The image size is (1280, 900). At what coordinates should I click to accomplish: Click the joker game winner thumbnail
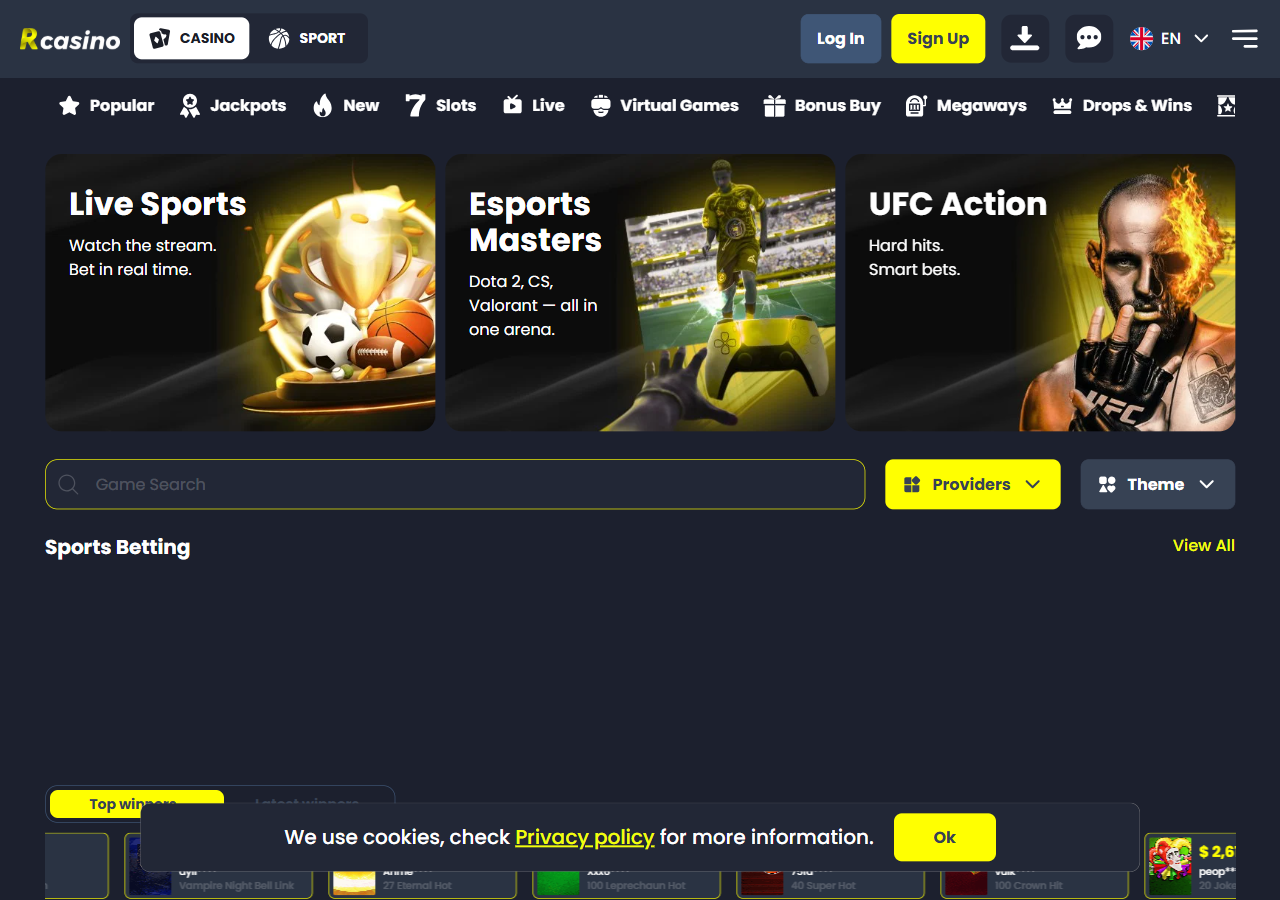coord(1170,866)
